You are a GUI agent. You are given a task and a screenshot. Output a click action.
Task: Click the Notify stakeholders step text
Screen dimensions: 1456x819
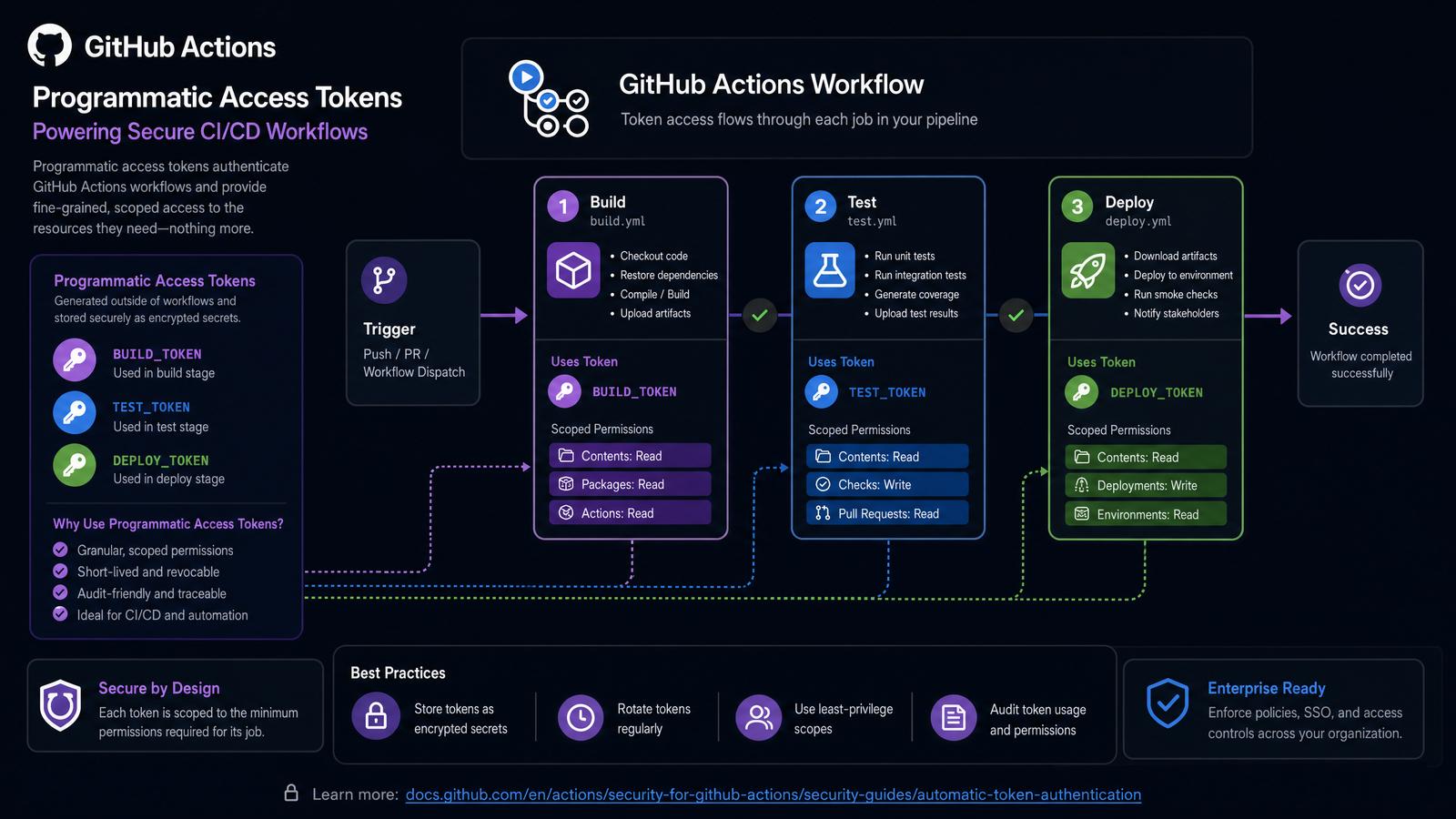(1177, 313)
